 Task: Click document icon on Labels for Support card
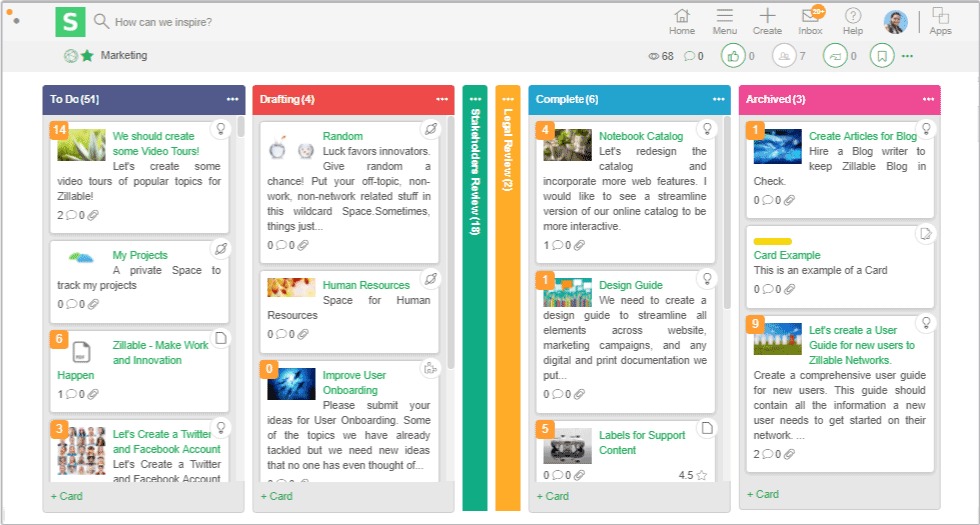707,428
